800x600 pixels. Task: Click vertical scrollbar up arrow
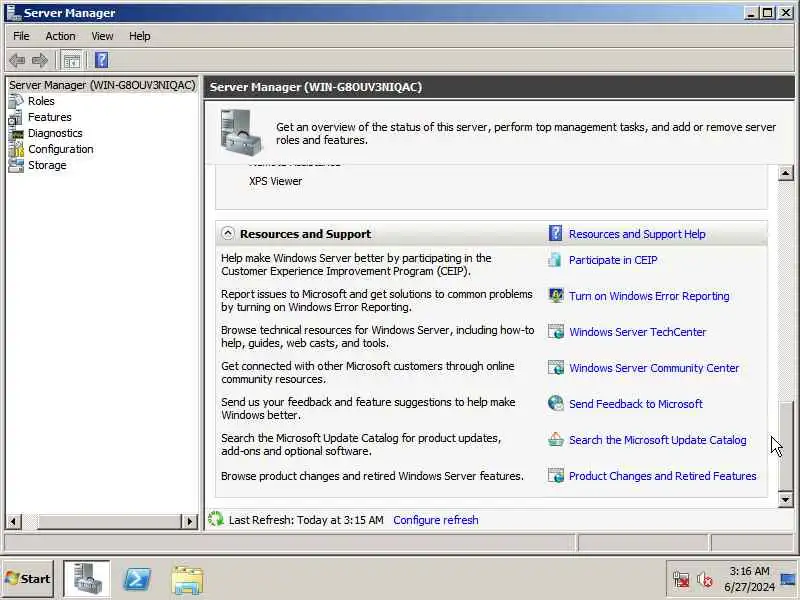786,173
